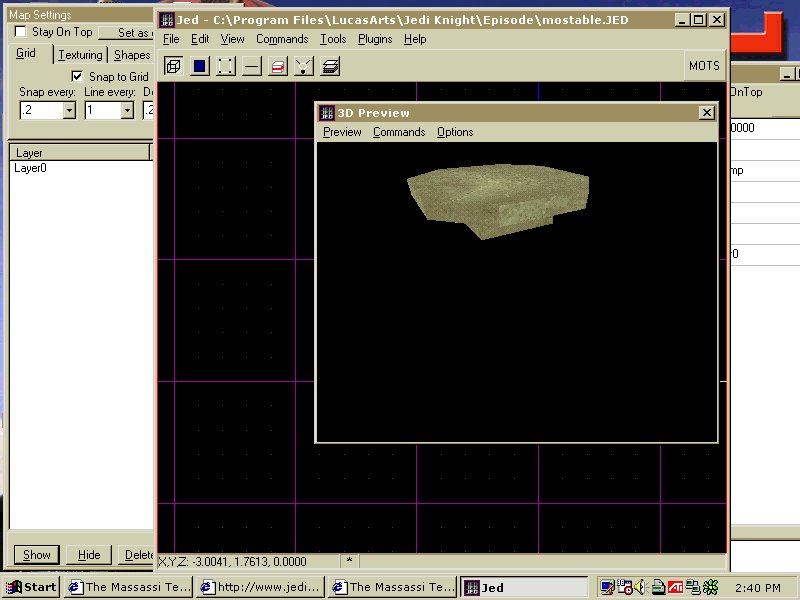This screenshot has width=800, height=600.
Task: Click the Windows Start button
Action: coord(32,587)
